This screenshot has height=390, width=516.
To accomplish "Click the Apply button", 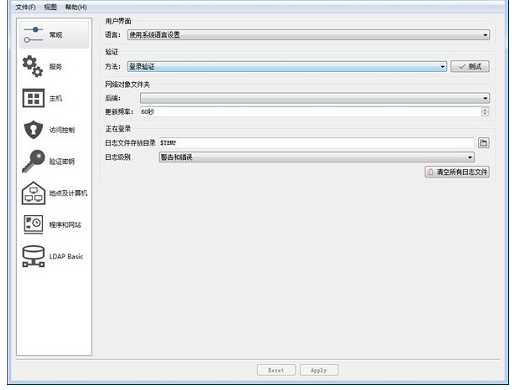I will [x=319, y=370].
